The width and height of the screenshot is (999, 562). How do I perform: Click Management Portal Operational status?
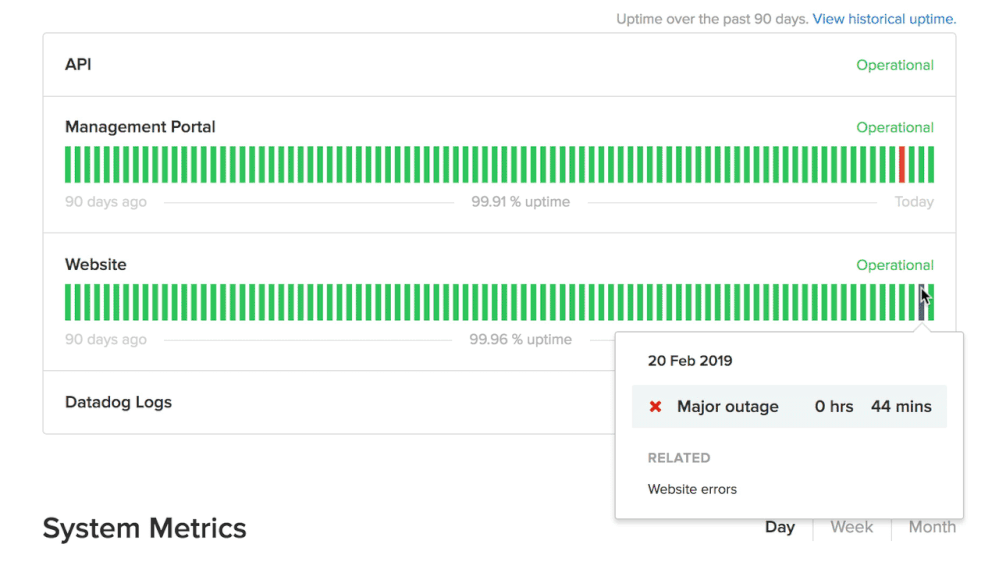pyautogui.click(x=895, y=127)
